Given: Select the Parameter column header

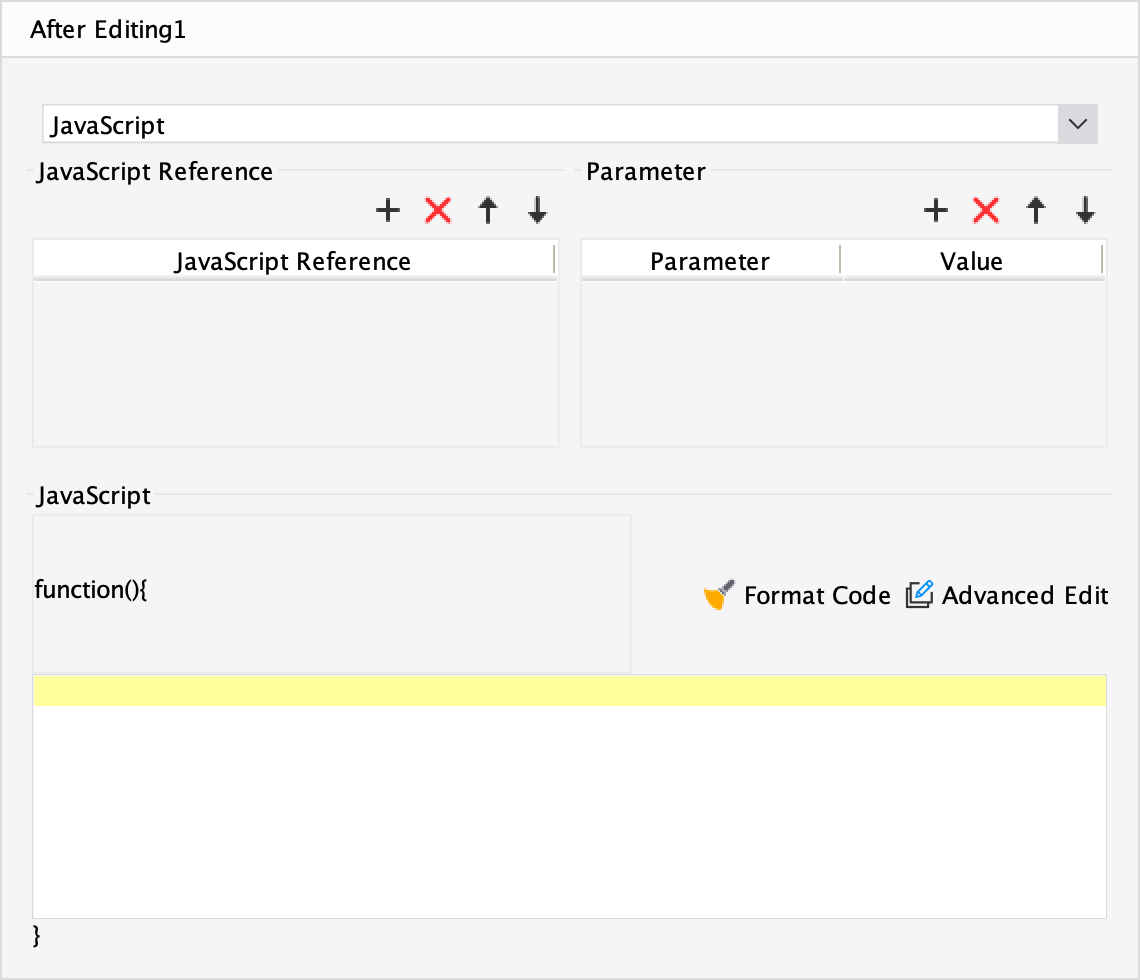Looking at the screenshot, I should (710, 261).
